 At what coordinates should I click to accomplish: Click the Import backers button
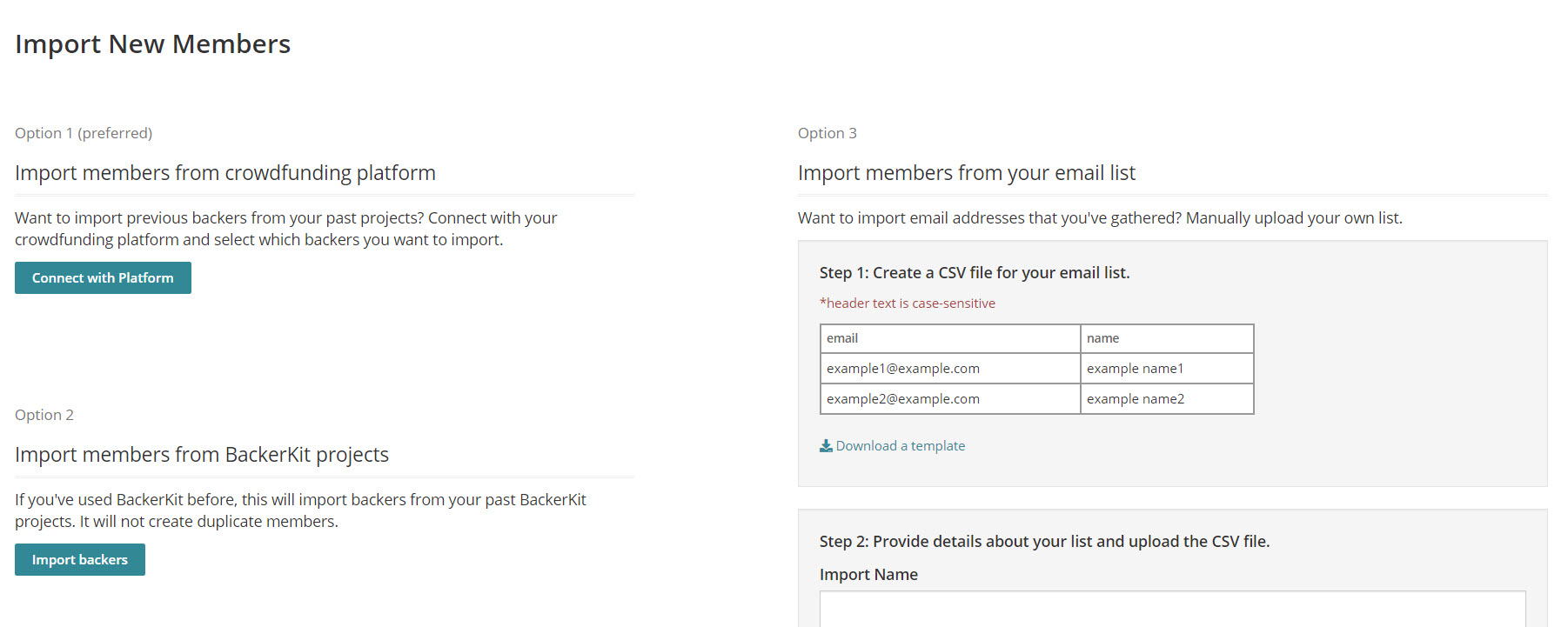(80, 560)
